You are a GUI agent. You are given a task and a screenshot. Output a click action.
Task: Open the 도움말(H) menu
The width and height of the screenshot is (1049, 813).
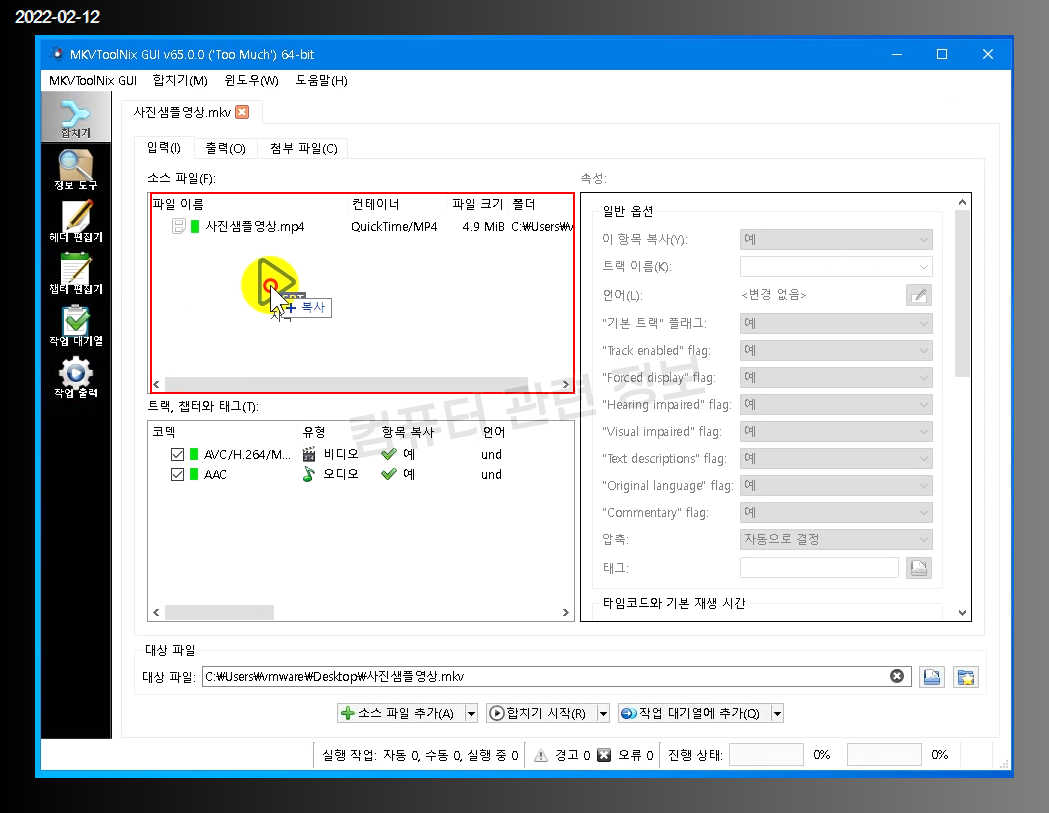tap(322, 81)
